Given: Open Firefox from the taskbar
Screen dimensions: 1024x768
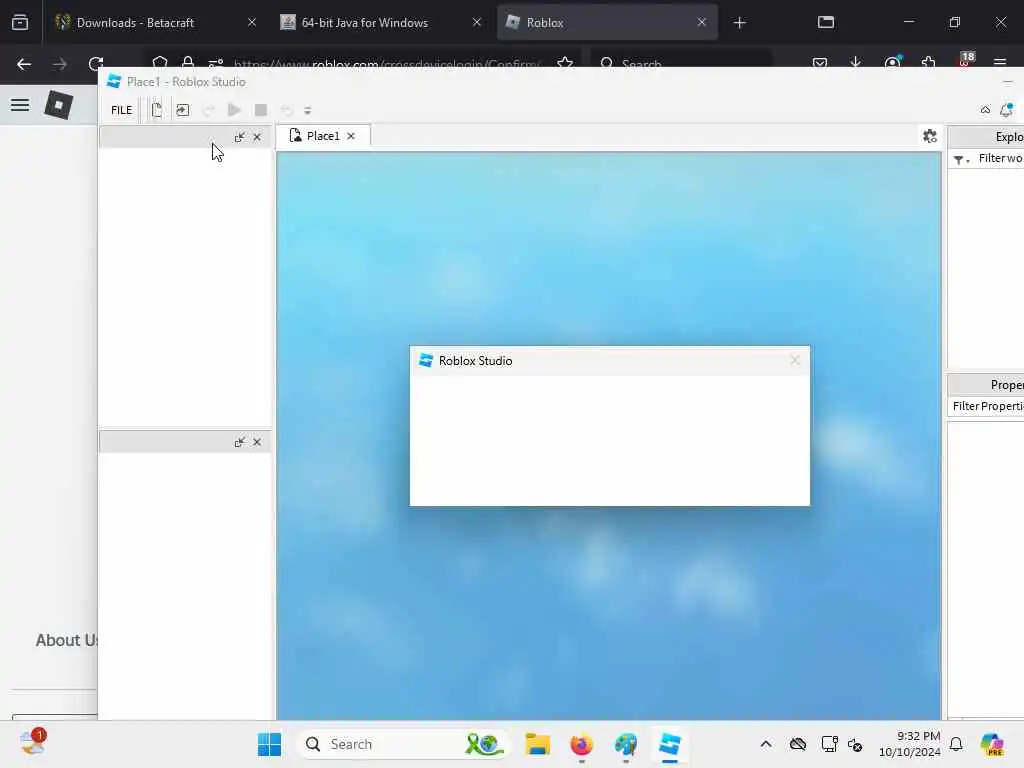Looking at the screenshot, I should [x=581, y=744].
